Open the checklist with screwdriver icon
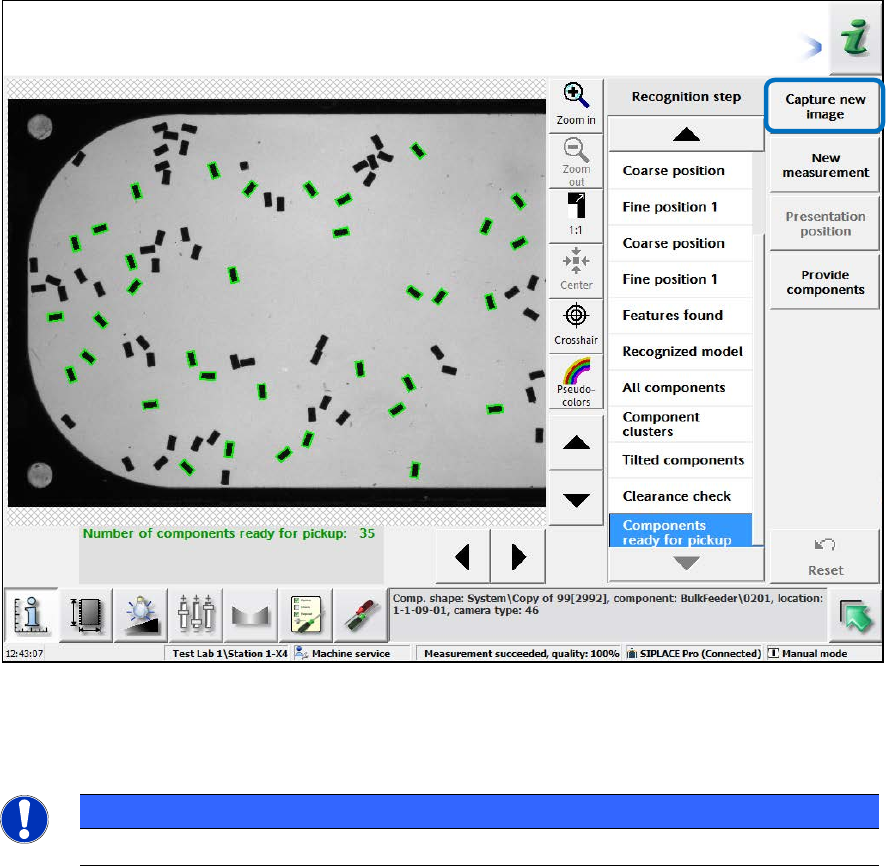The height and width of the screenshot is (866, 886). 306,615
